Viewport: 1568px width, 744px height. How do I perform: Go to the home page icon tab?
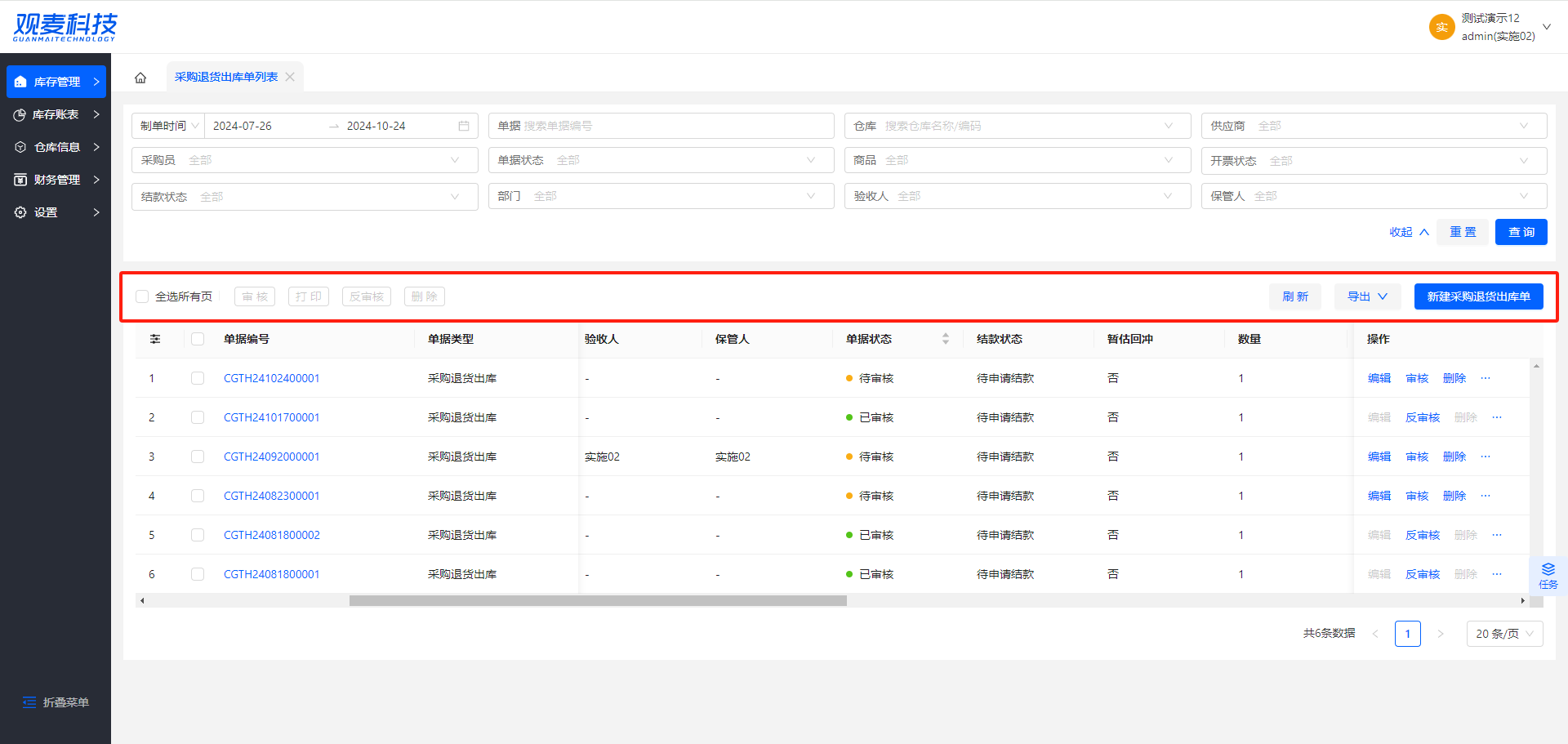(140, 78)
